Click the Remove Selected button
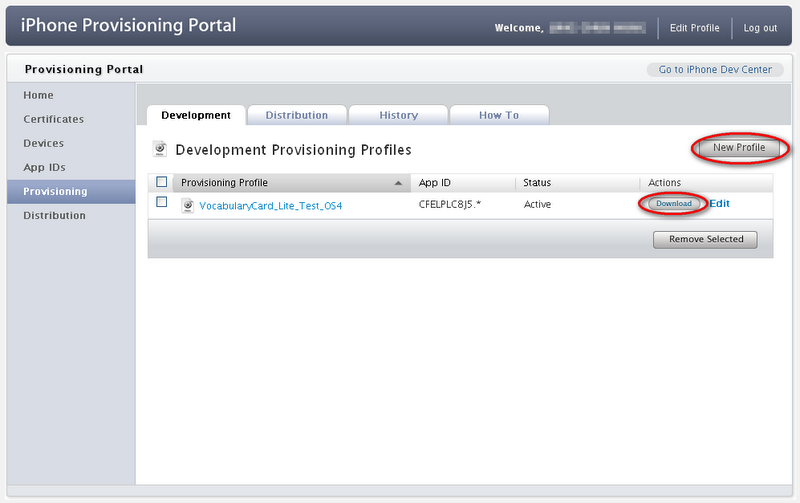Screen dimensions: 800x503 pos(705,239)
